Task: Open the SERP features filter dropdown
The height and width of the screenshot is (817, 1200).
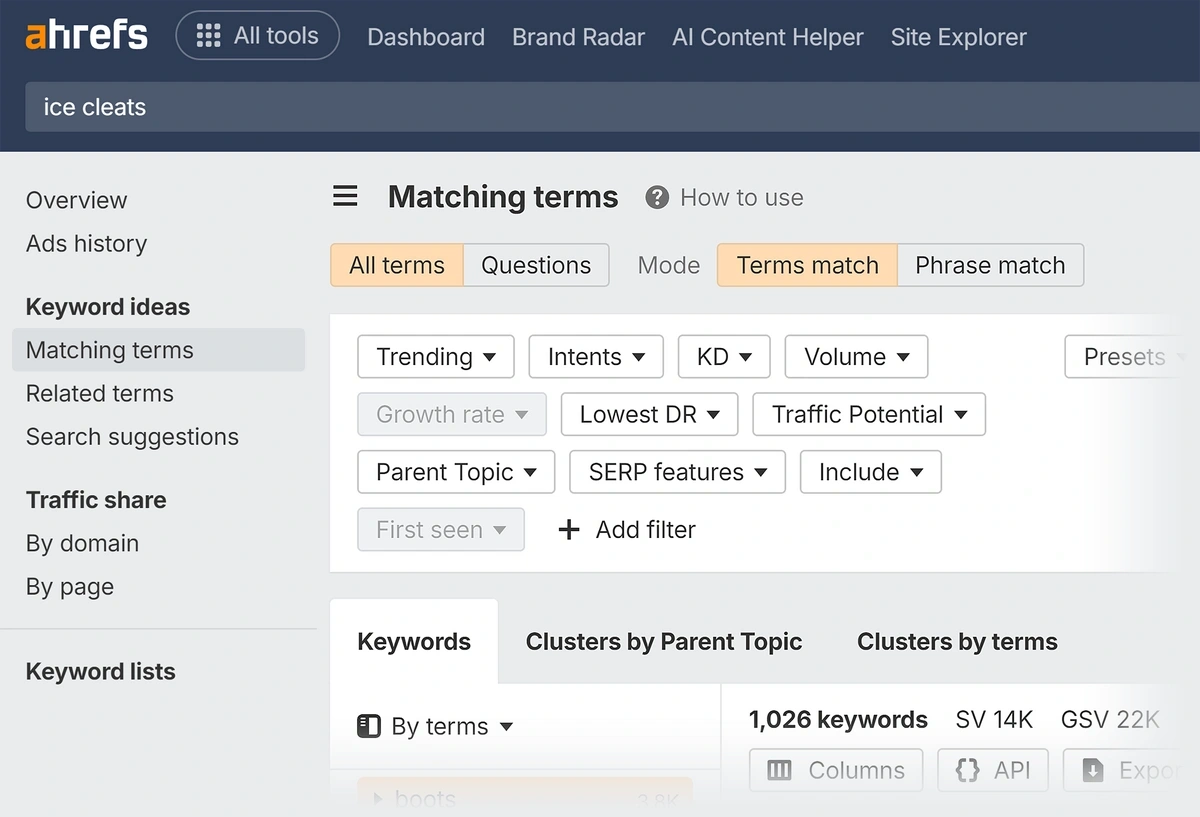Action: coord(678,472)
